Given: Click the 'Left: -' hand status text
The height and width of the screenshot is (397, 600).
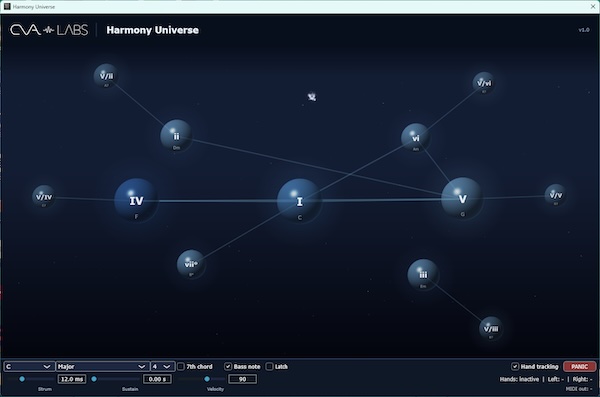Looking at the screenshot, I should click(x=556, y=379).
